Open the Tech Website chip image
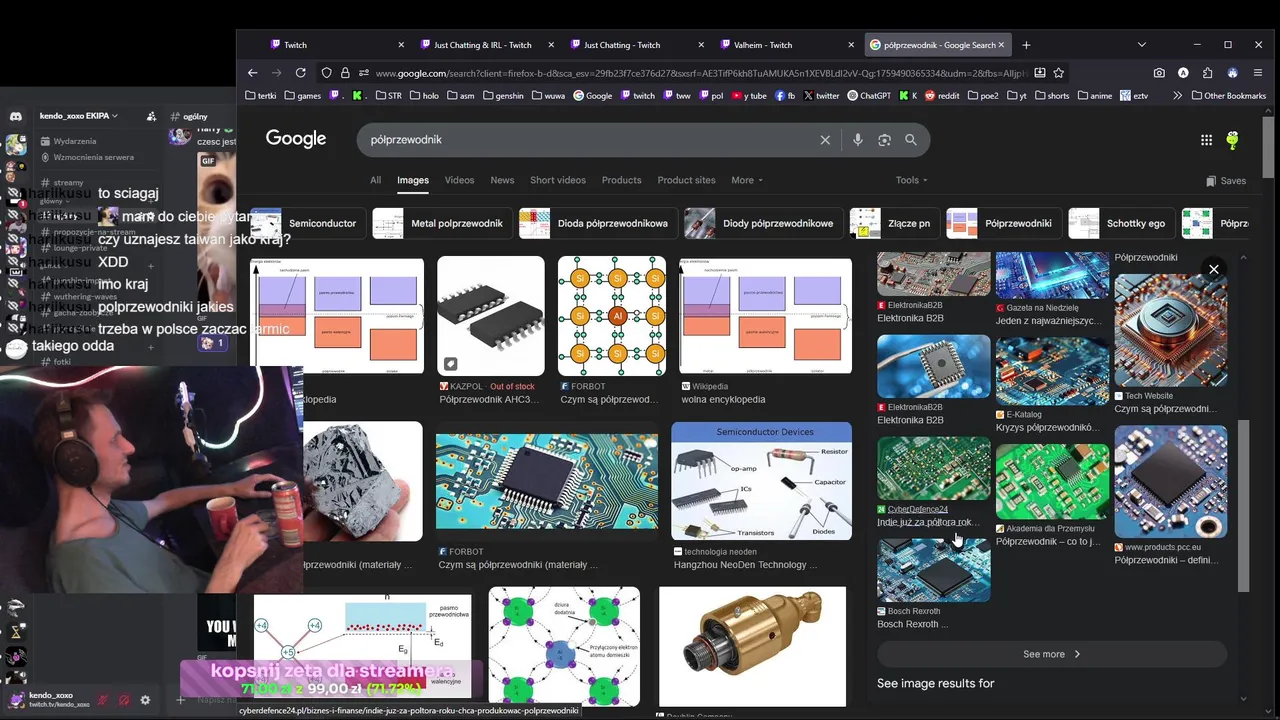 1170,330
